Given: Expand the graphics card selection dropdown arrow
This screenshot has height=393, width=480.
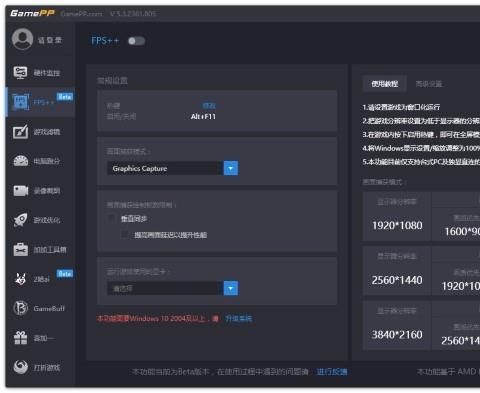Looking at the screenshot, I should click(x=231, y=288).
